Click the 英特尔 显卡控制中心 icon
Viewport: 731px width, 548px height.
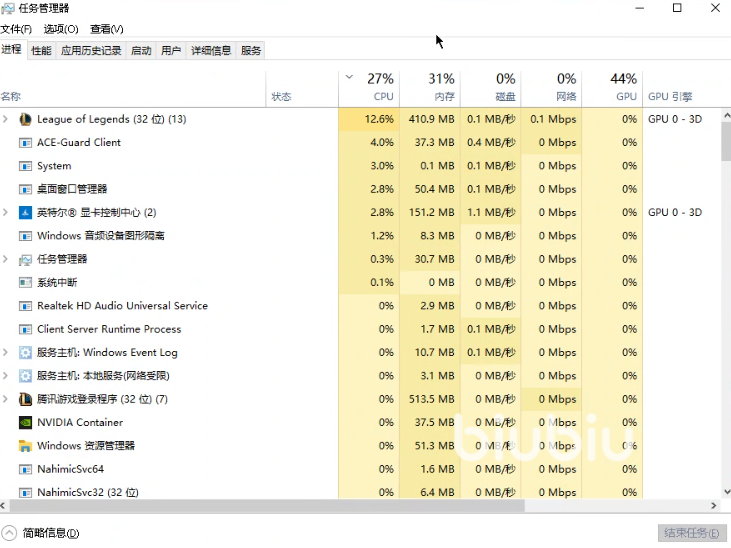26,213
